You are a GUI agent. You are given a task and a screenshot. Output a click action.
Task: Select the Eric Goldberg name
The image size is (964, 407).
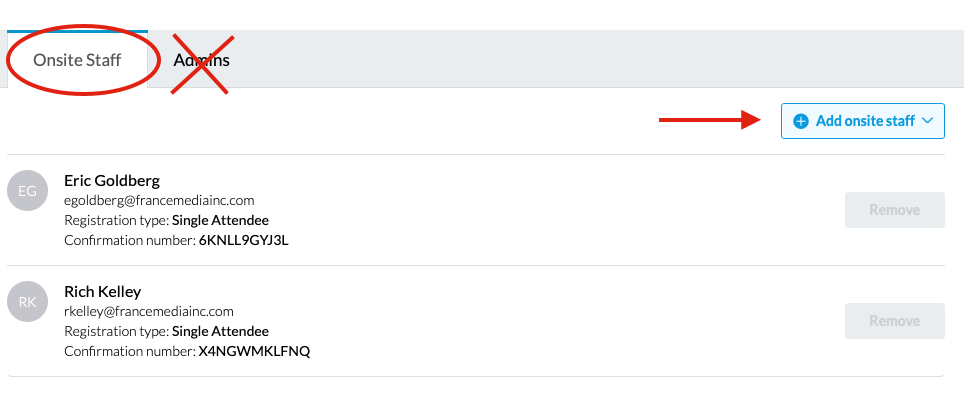point(112,181)
